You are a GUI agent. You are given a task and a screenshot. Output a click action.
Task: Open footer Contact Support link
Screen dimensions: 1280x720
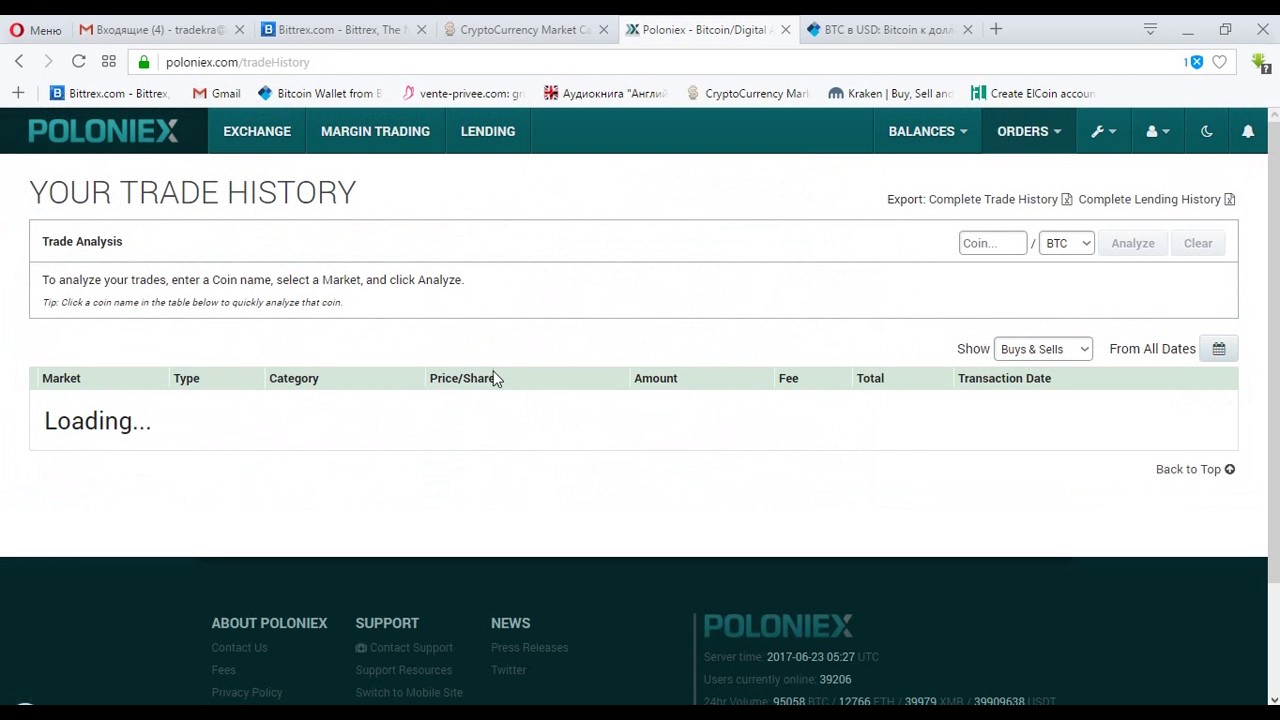click(x=404, y=647)
